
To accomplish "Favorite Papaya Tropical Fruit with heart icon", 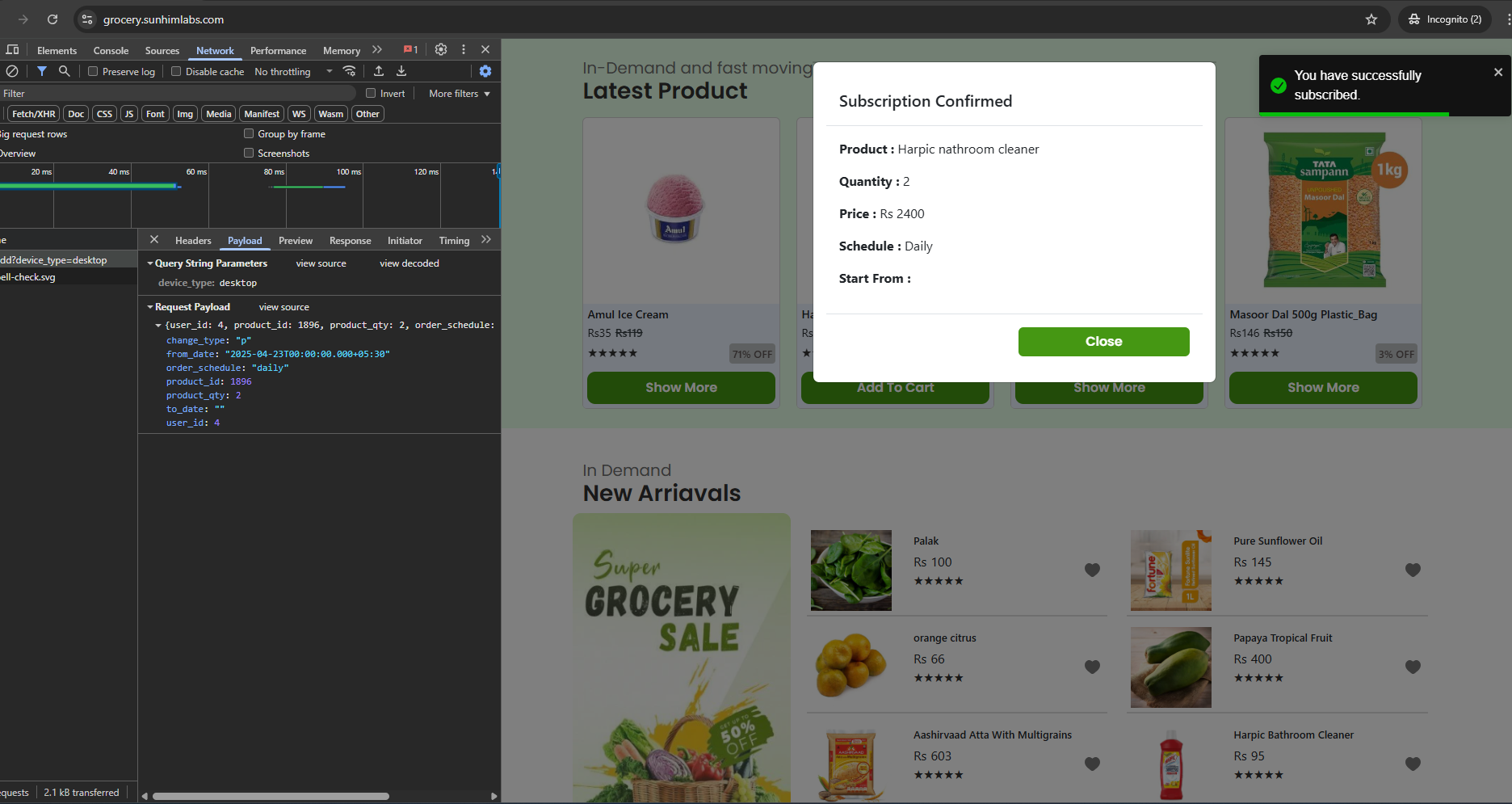I will click(1413, 667).
